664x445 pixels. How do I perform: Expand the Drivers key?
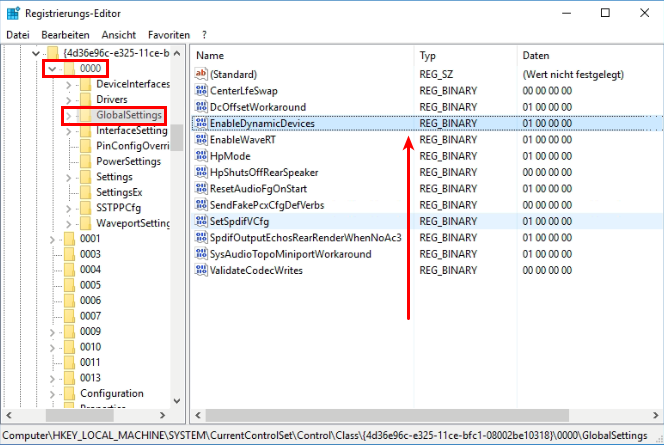pos(69,100)
